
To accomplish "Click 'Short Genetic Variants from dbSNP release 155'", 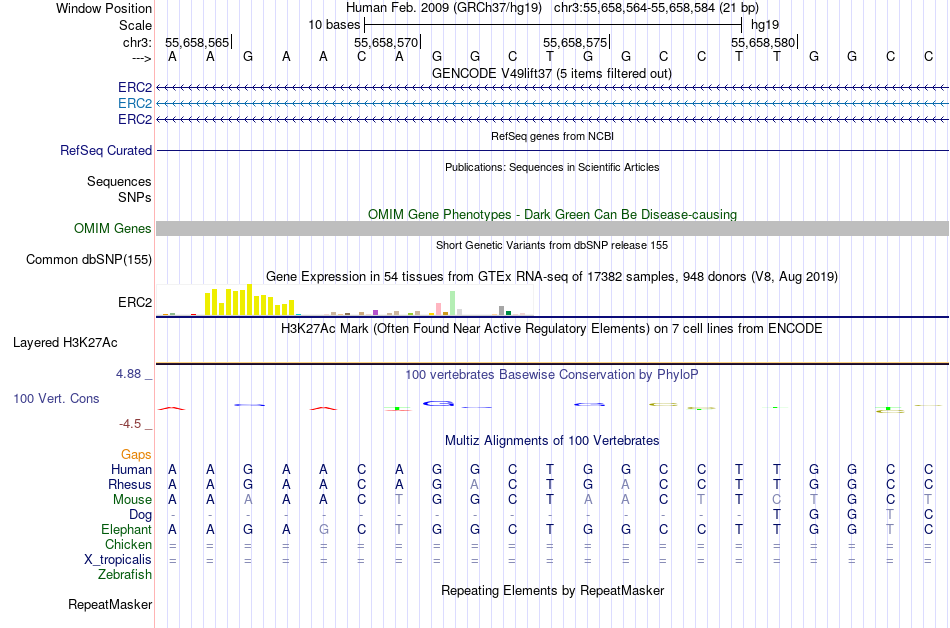I will tap(552, 245).
